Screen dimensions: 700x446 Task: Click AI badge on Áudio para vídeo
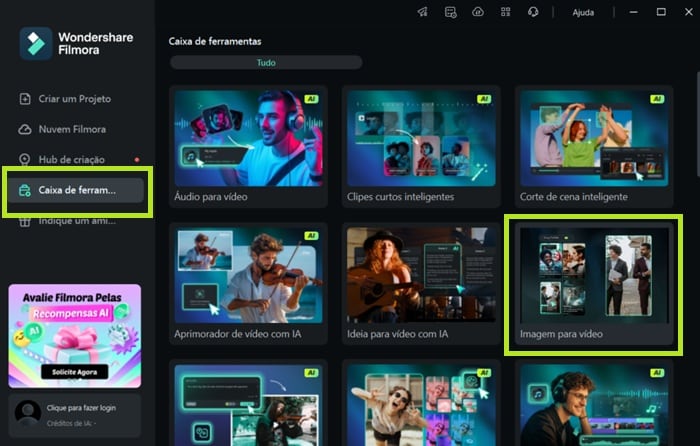click(x=311, y=99)
